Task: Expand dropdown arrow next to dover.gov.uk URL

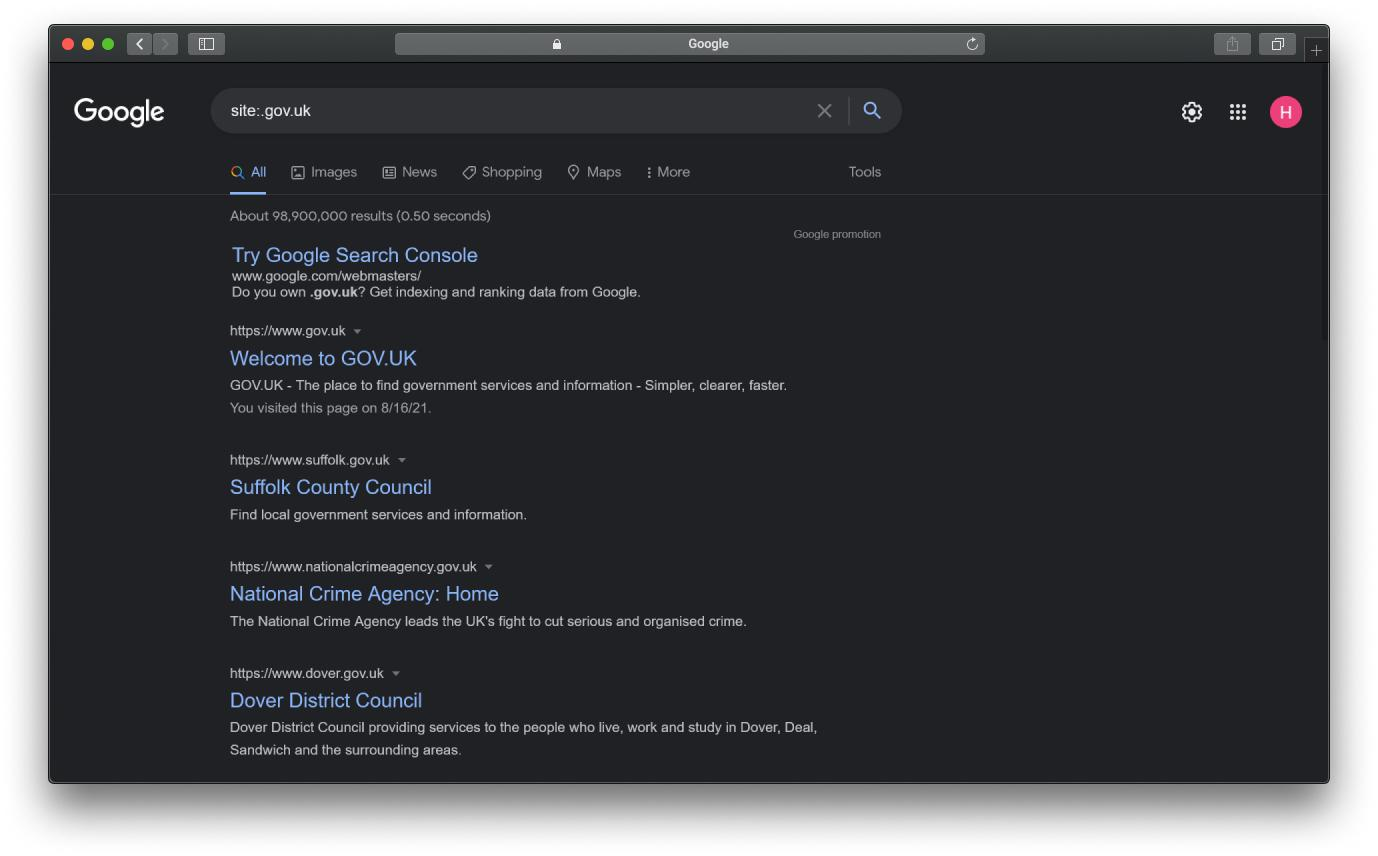Action: 396,674
